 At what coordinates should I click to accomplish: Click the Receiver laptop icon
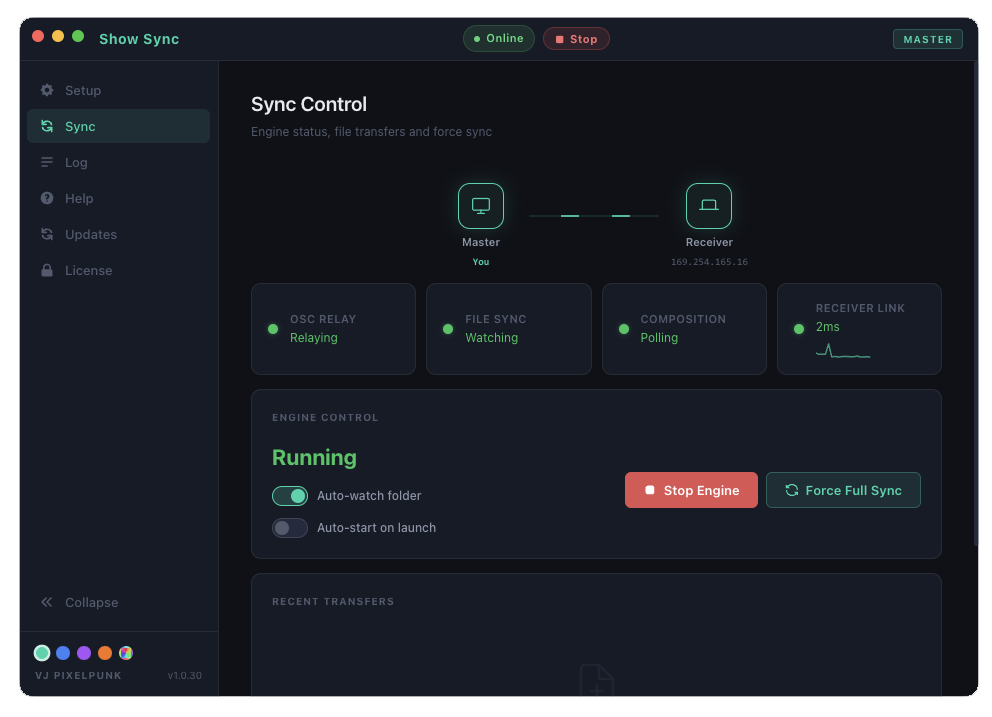point(709,206)
